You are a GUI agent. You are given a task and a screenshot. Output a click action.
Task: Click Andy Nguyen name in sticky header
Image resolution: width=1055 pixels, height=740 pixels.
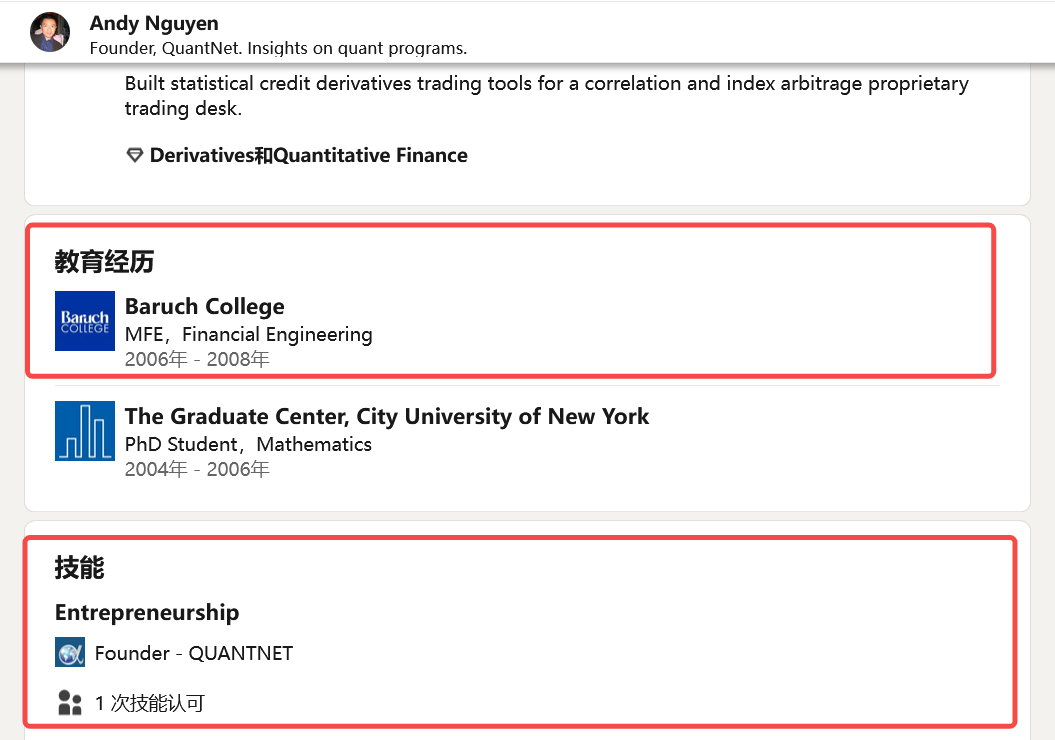(154, 23)
